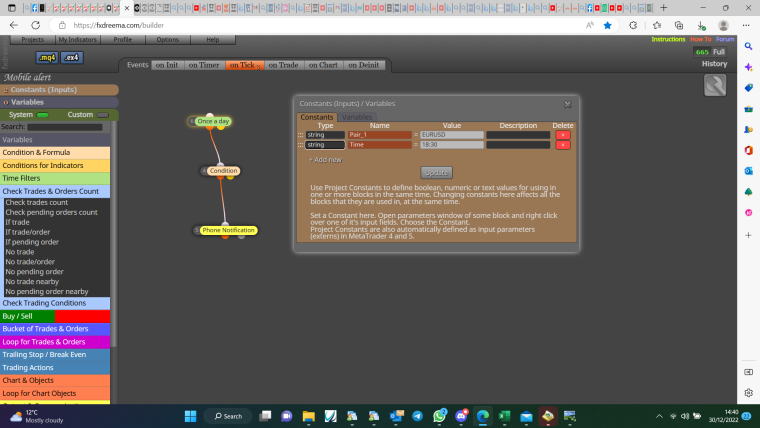
Task: Switch to the Variables tab in dialog
Action: (x=357, y=117)
